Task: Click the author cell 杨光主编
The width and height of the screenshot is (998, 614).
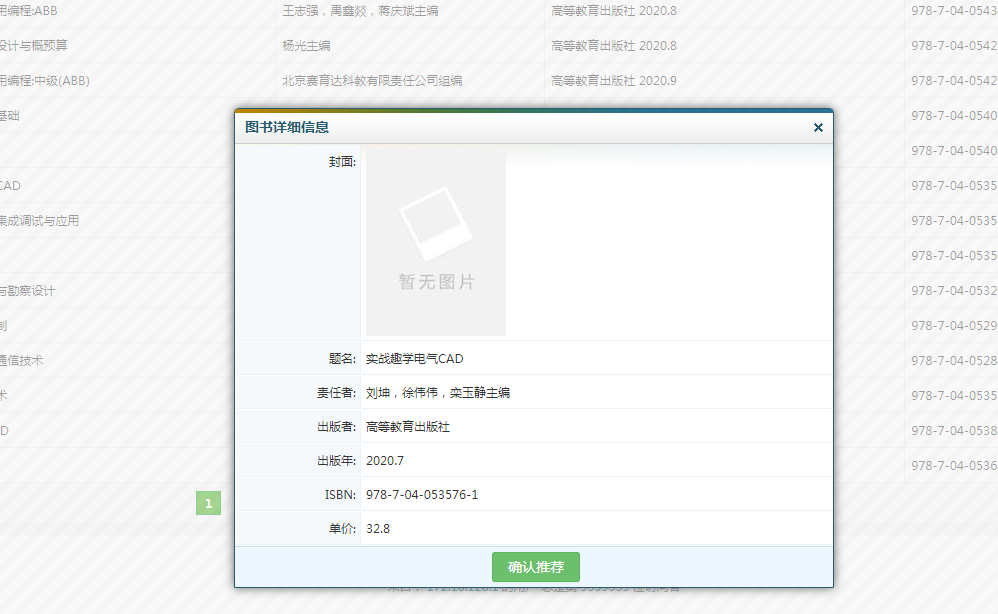Action: (307, 45)
